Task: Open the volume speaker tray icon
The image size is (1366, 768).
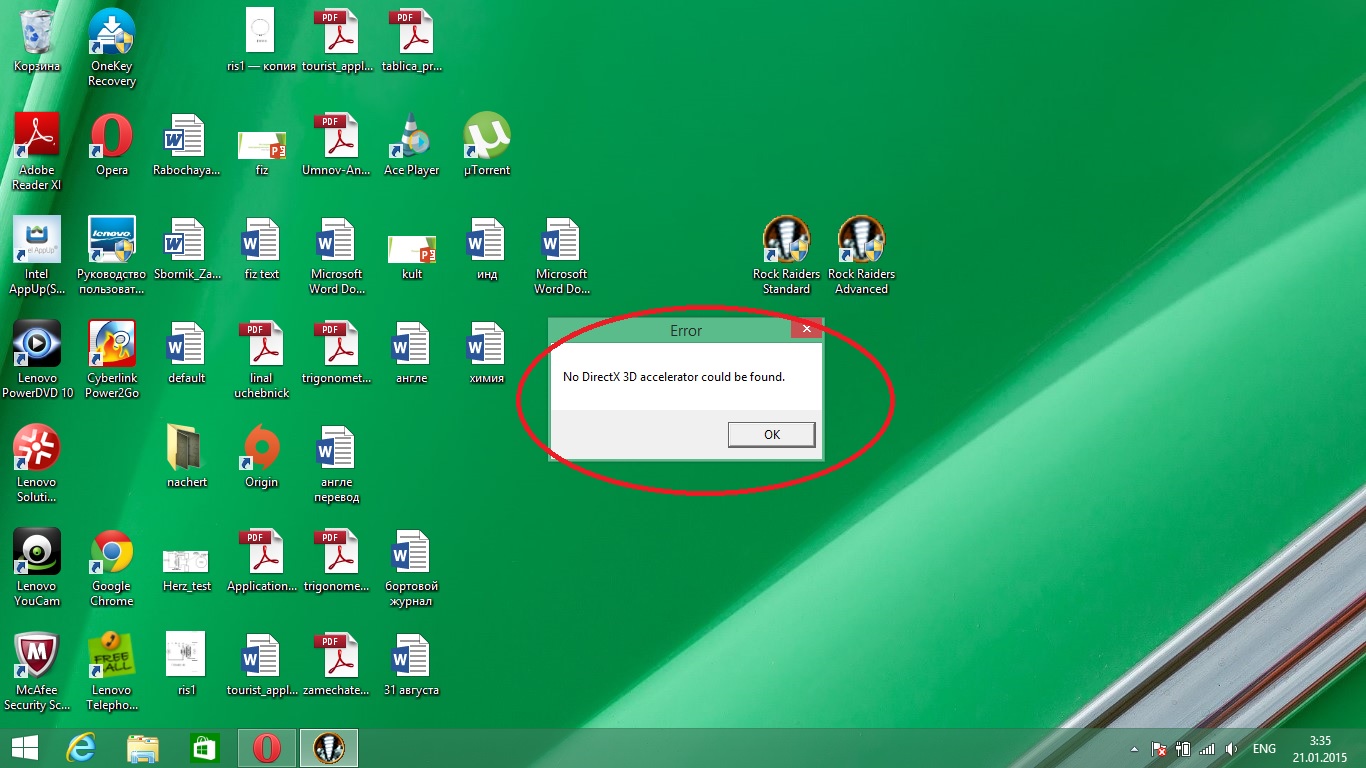Action: [1231, 749]
